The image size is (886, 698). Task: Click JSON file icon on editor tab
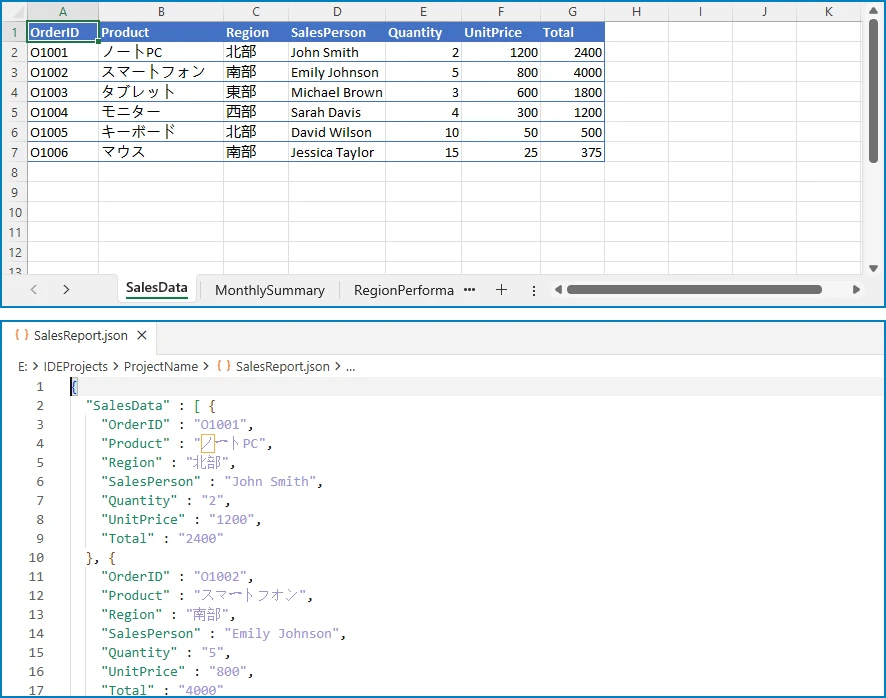coord(21,335)
